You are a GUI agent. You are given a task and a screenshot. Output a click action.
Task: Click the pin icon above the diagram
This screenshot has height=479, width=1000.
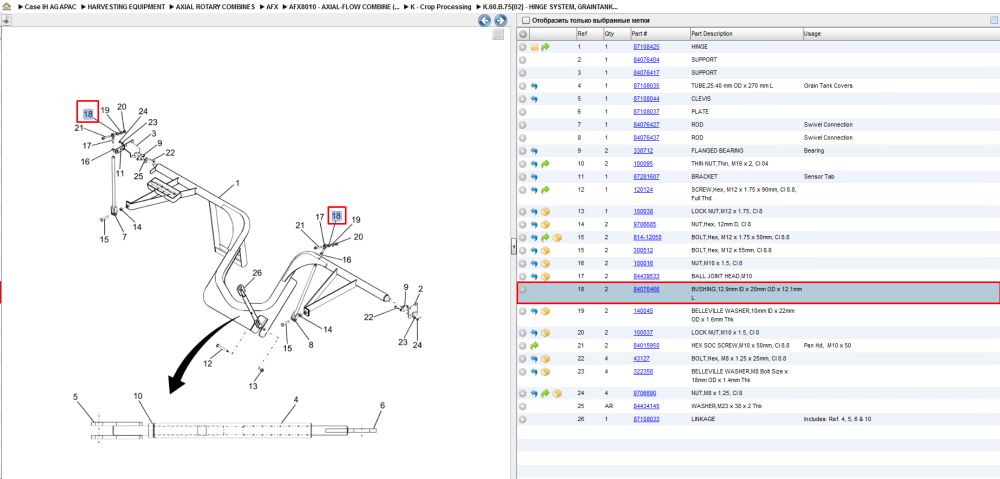pos(6,20)
